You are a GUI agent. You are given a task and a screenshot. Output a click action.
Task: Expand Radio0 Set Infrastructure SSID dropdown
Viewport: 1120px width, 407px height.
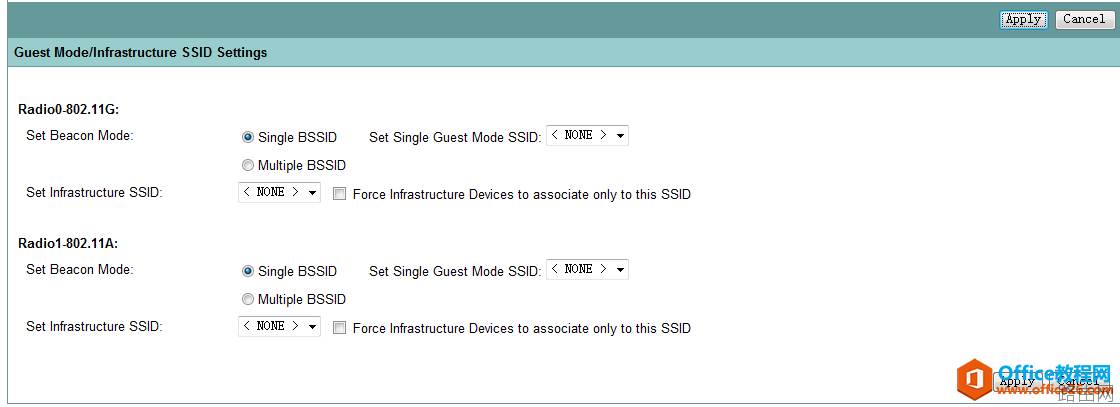click(x=279, y=192)
